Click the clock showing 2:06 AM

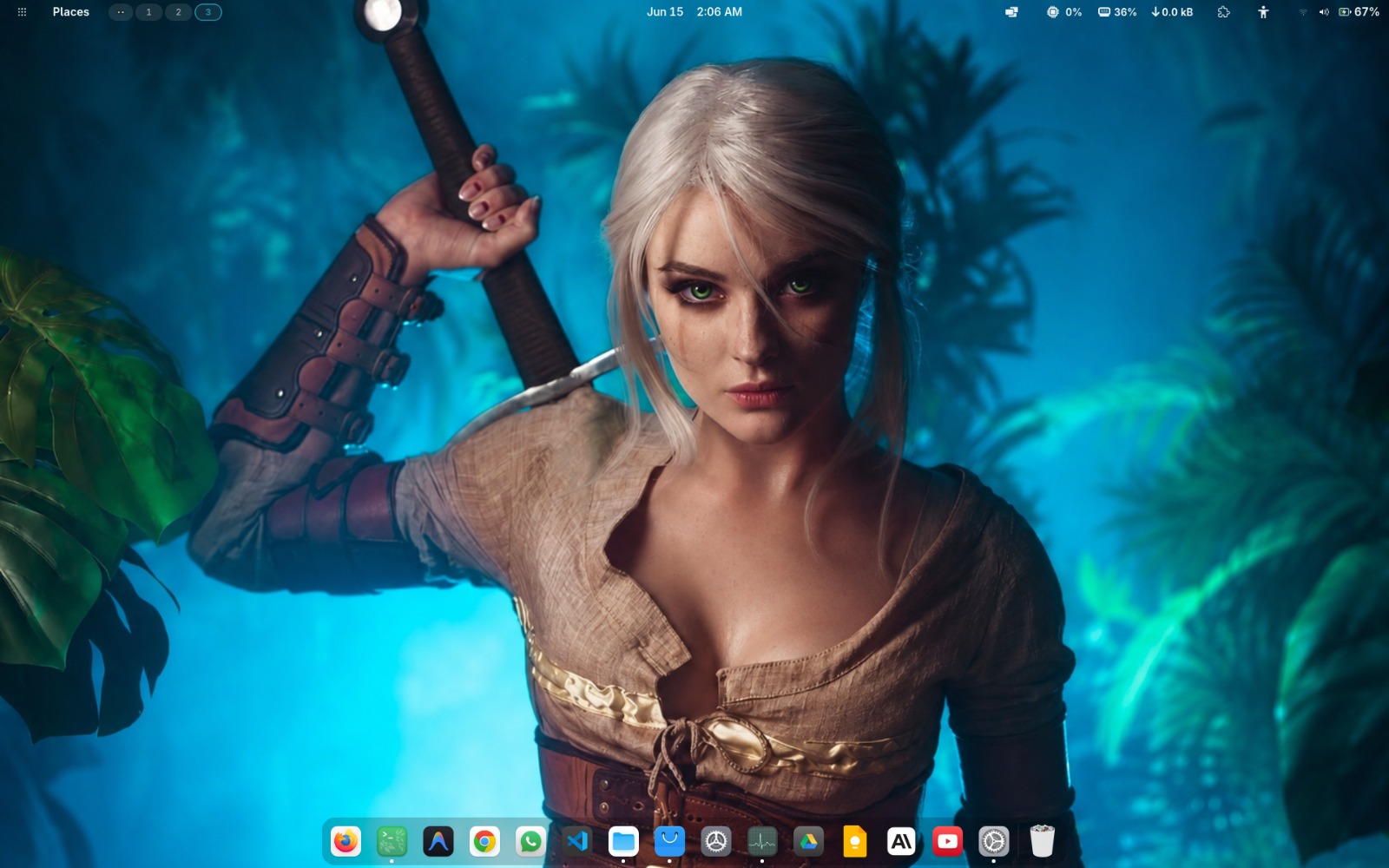click(720, 12)
